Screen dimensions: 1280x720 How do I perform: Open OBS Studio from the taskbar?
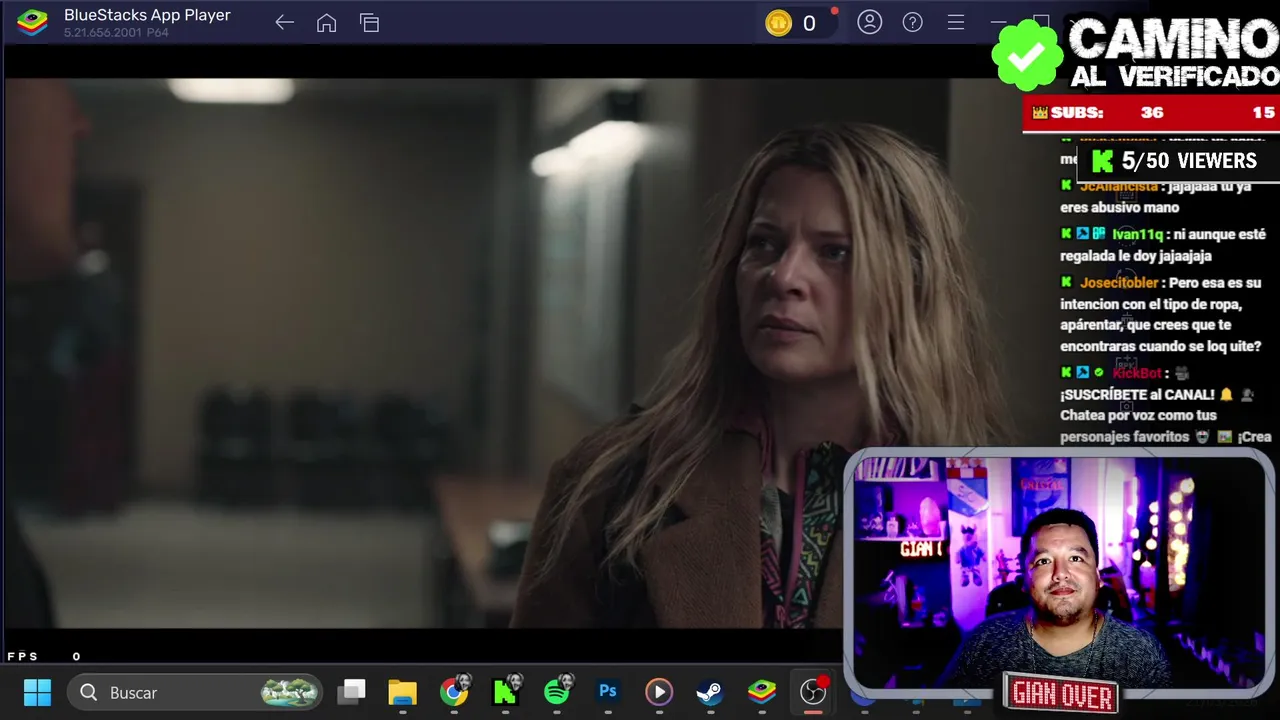[x=813, y=692]
